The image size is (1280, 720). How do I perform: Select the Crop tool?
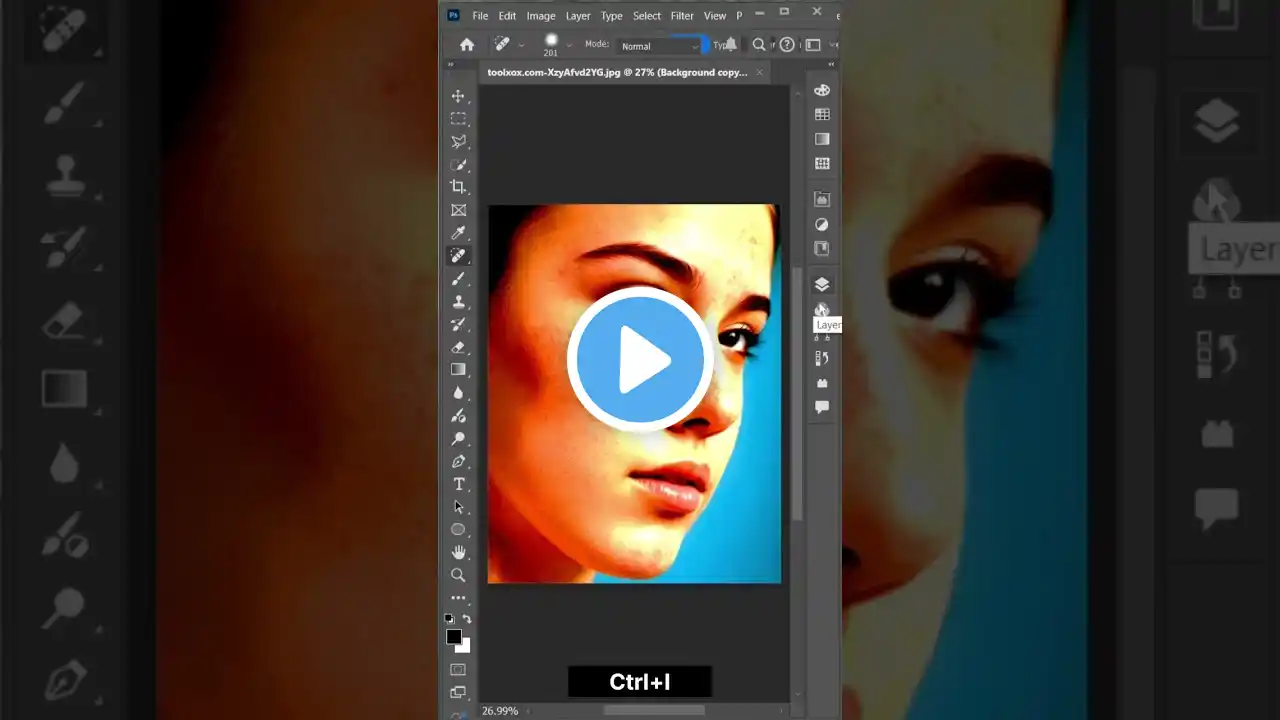click(x=458, y=187)
